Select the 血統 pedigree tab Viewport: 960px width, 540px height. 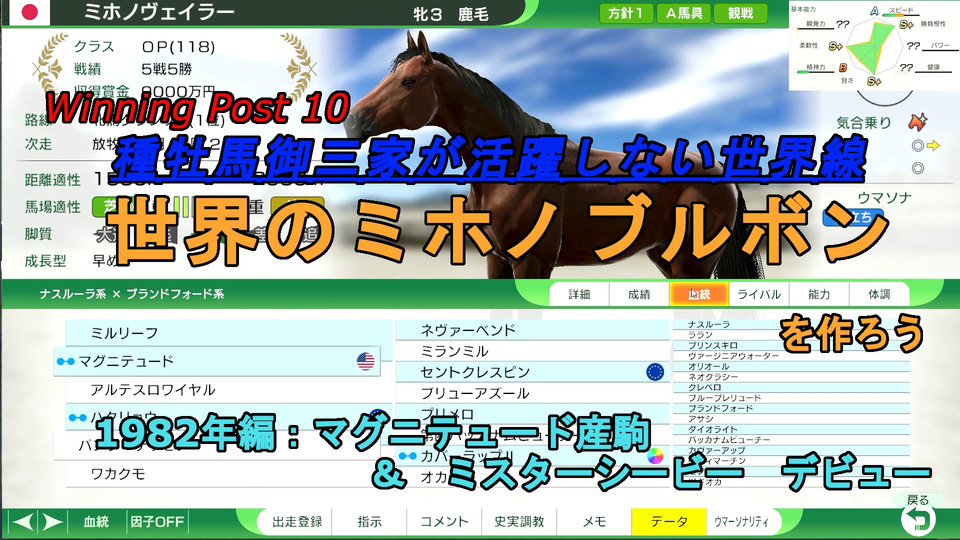coord(699,294)
